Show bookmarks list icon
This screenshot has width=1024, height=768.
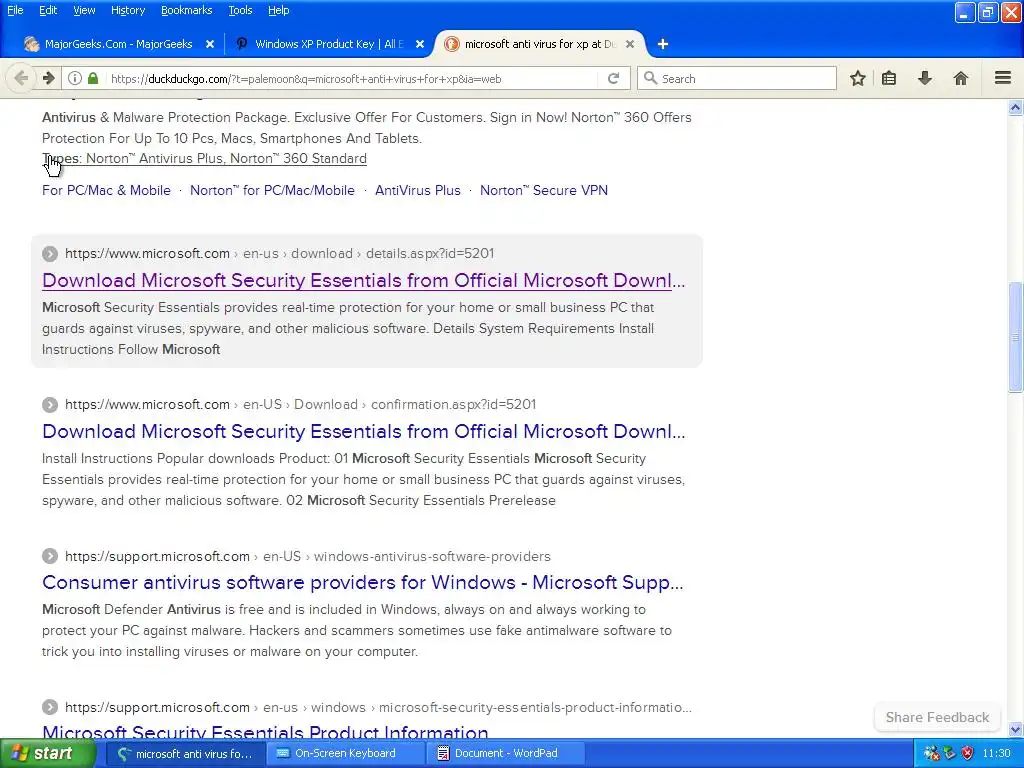click(889, 78)
